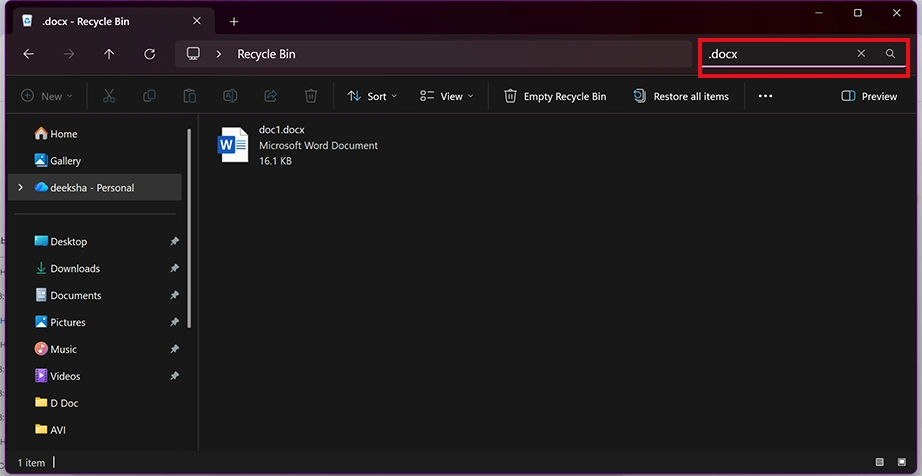922x476 pixels.
Task: Click the Delete trash icon
Action: (x=311, y=96)
